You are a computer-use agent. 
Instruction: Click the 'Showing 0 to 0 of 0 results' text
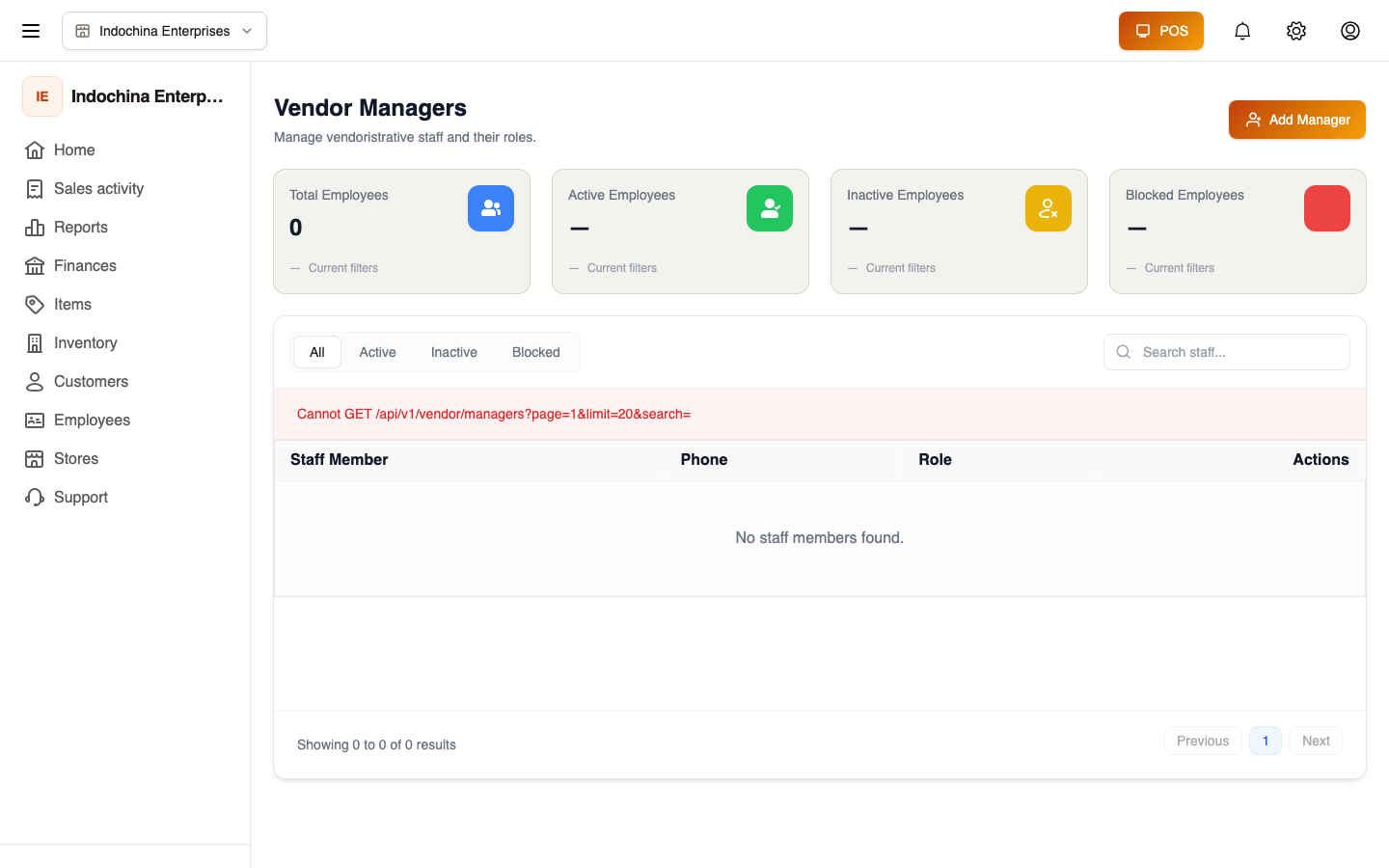pos(376,745)
